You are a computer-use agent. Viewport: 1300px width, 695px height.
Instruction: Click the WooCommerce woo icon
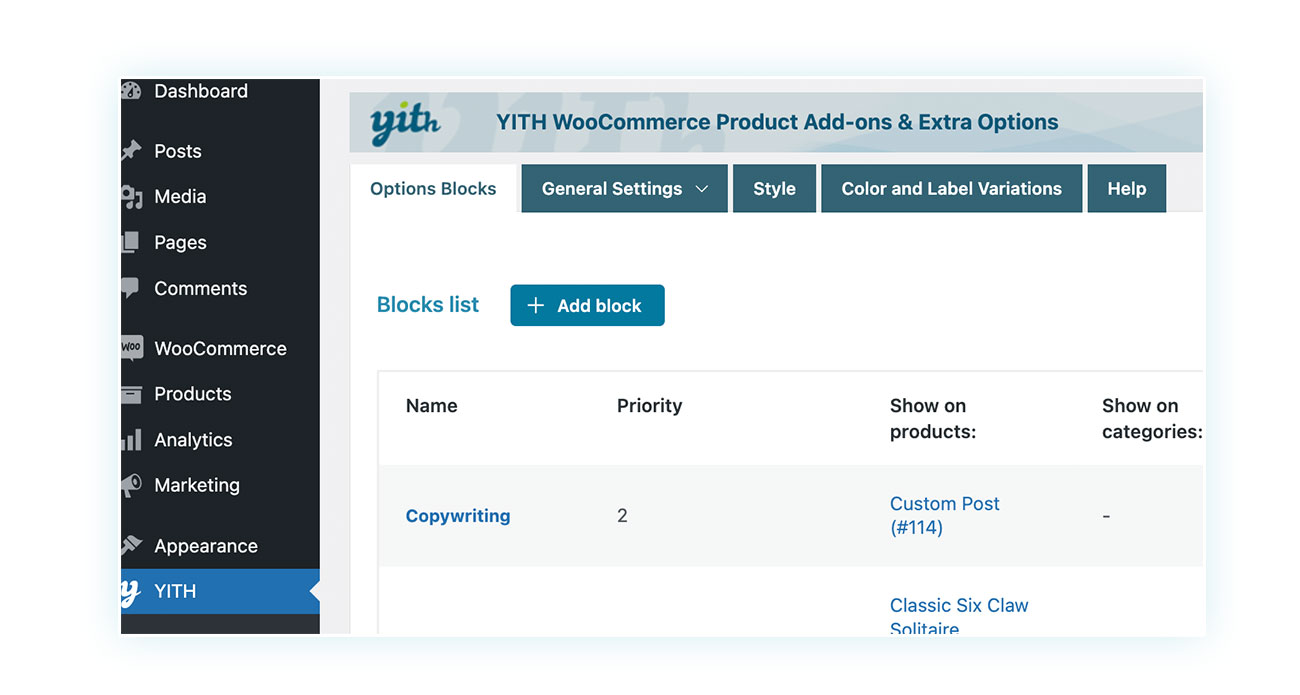click(x=131, y=348)
